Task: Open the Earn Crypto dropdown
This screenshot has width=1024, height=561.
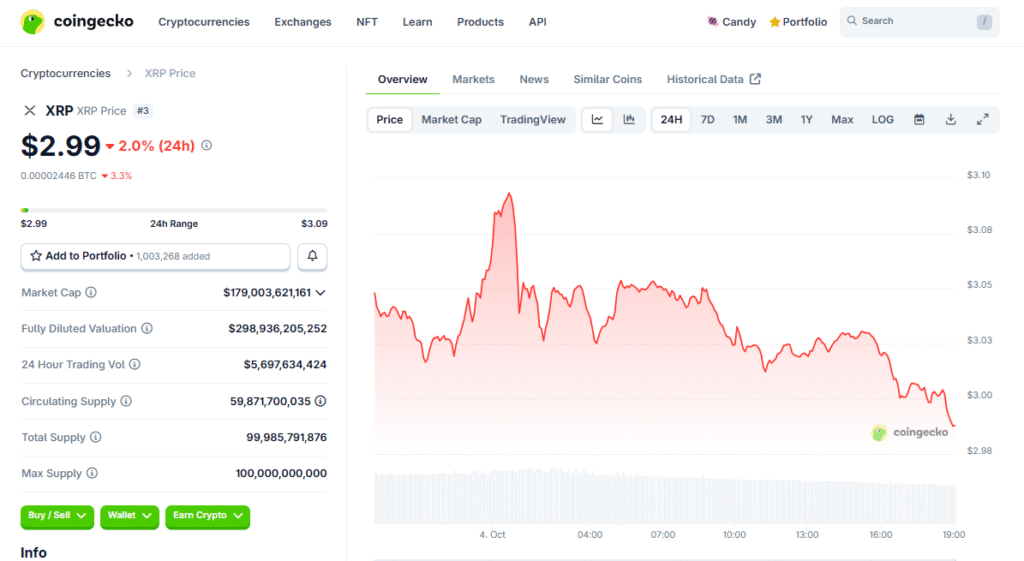Action: (207, 516)
